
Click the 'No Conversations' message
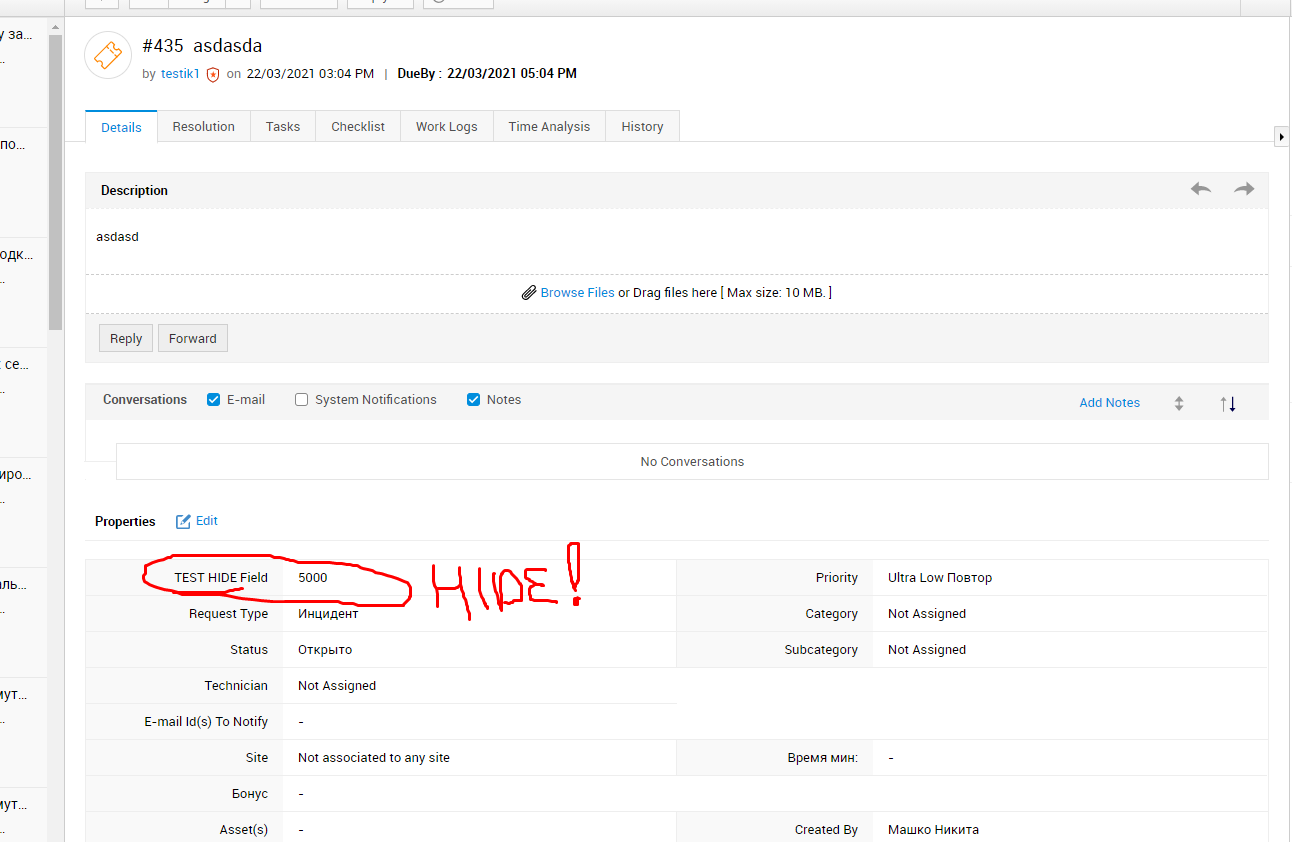click(692, 462)
